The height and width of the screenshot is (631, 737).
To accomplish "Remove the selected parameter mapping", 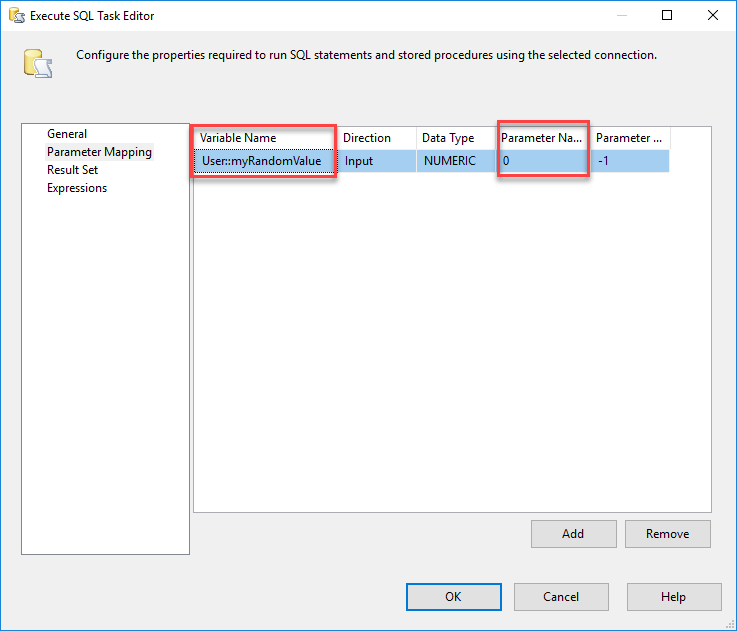I will pyautogui.click(x=667, y=534).
